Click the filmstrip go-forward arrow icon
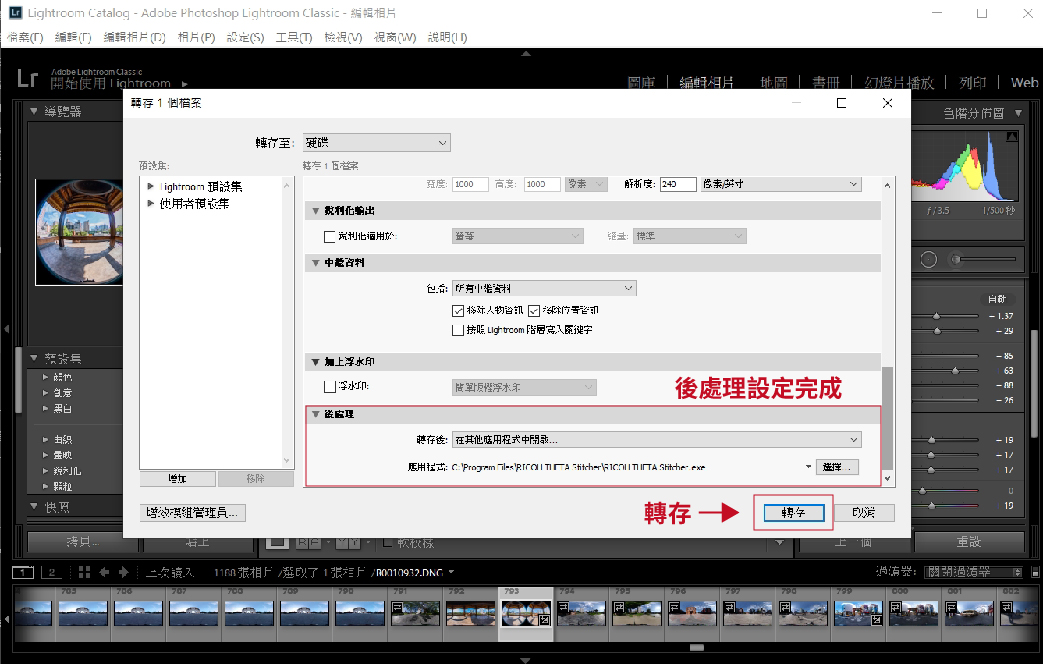Image resolution: width=1043 pixels, height=664 pixels. 124,572
